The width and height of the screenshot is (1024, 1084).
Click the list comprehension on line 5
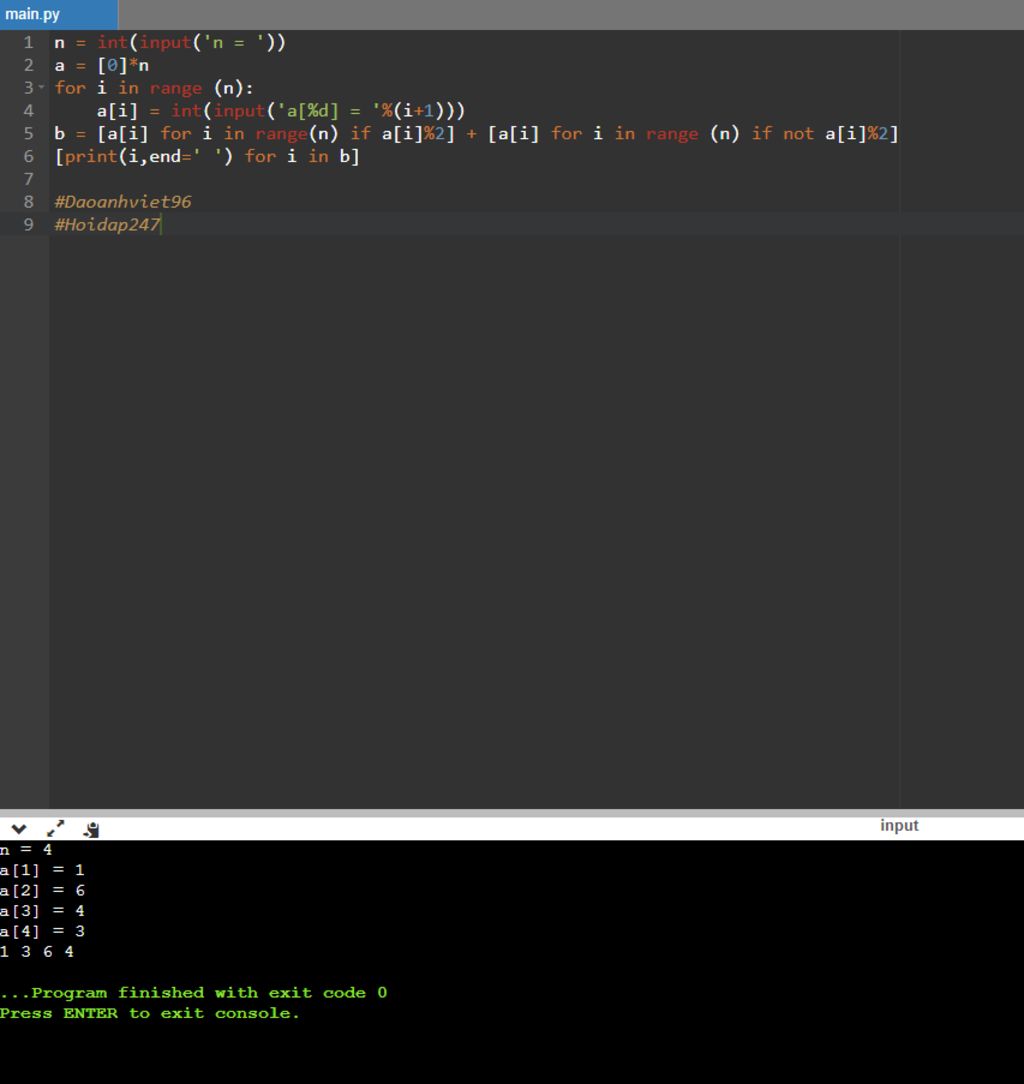(x=476, y=133)
